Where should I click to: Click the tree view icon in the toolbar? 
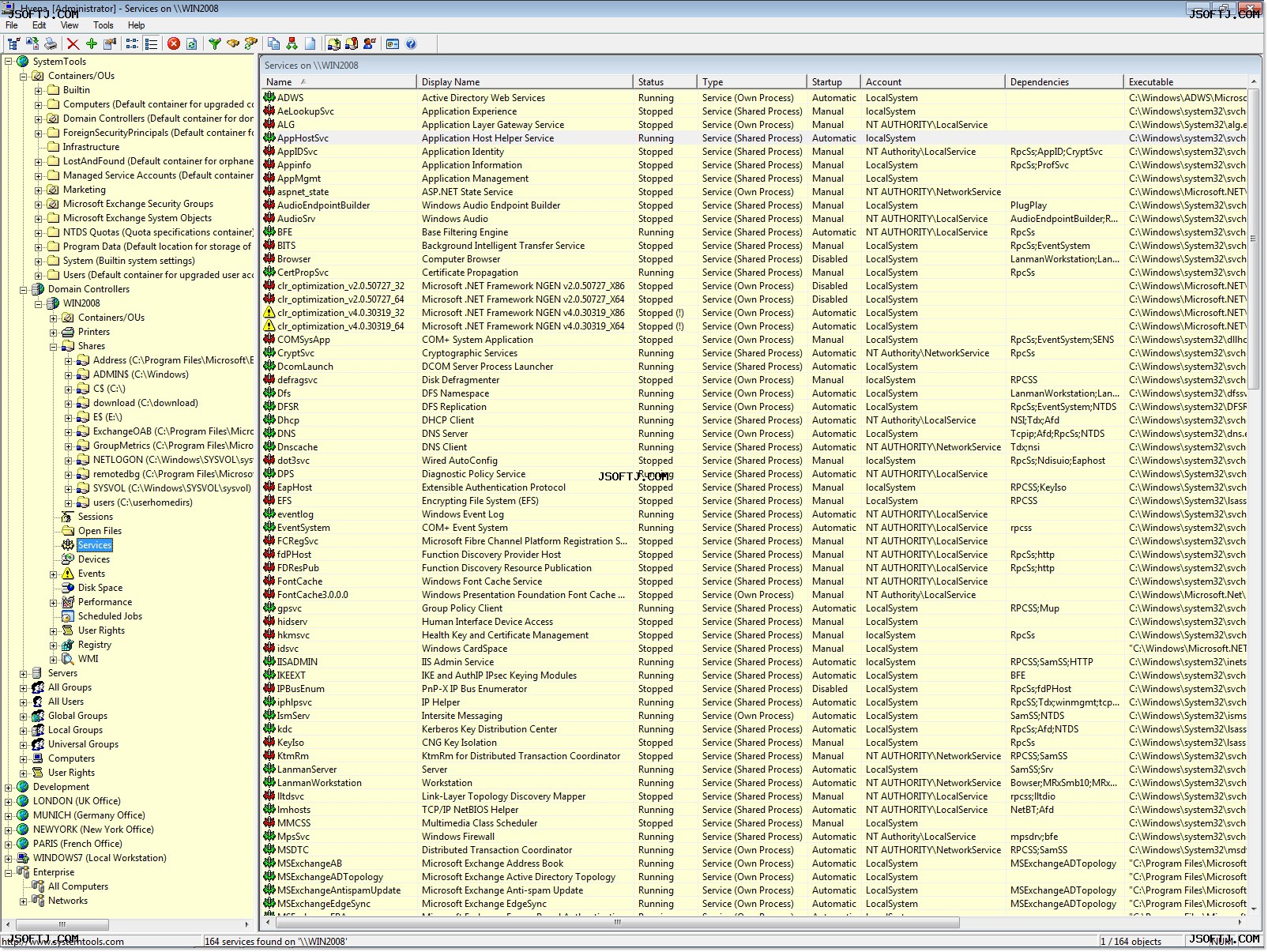13,44
